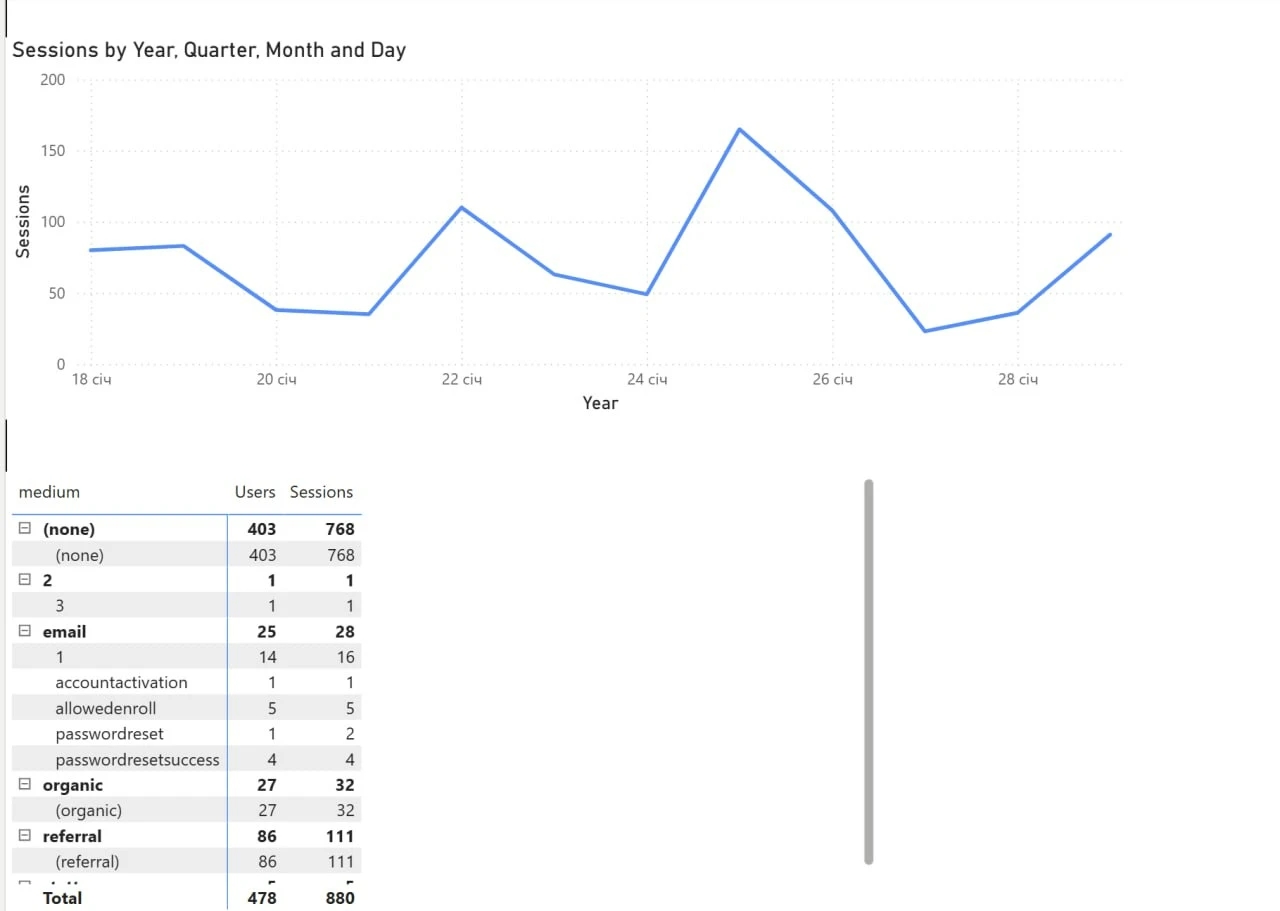Collapse the organic medium group

(26, 785)
